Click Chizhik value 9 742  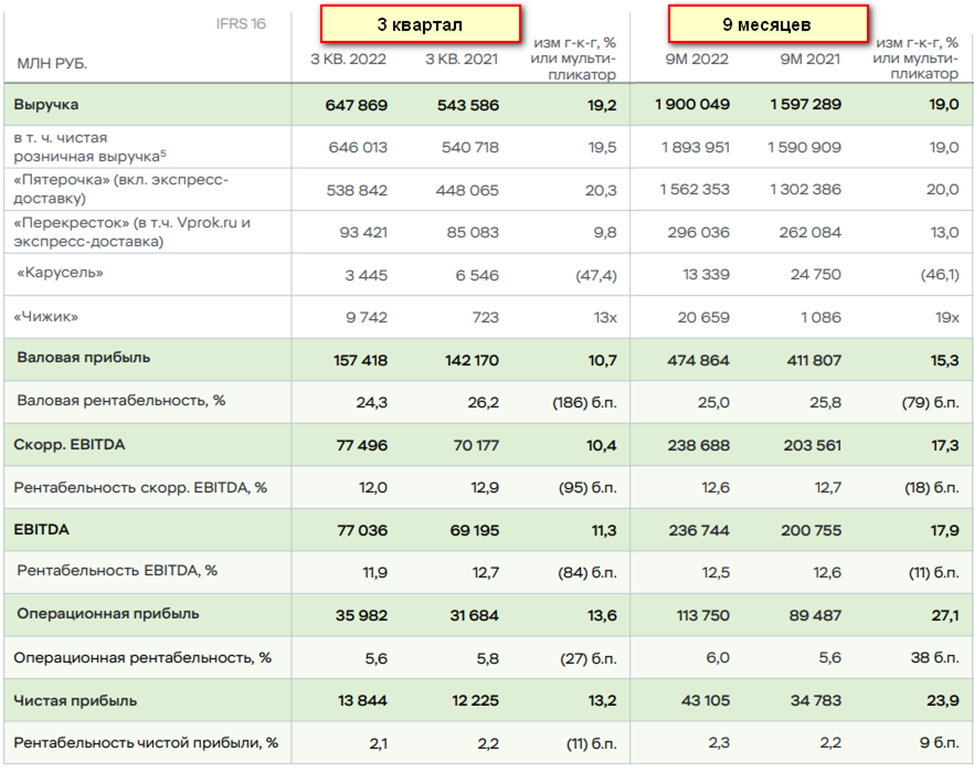pos(366,318)
